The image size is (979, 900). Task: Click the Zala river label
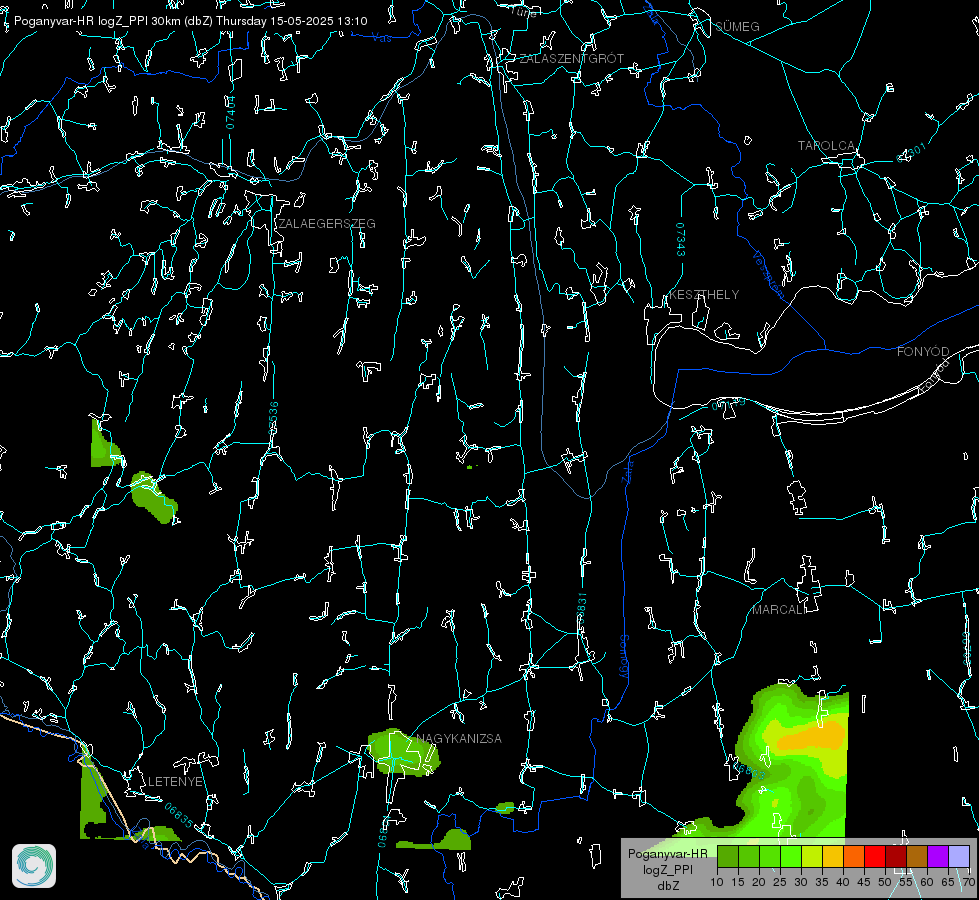pyautogui.click(x=627, y=470)
